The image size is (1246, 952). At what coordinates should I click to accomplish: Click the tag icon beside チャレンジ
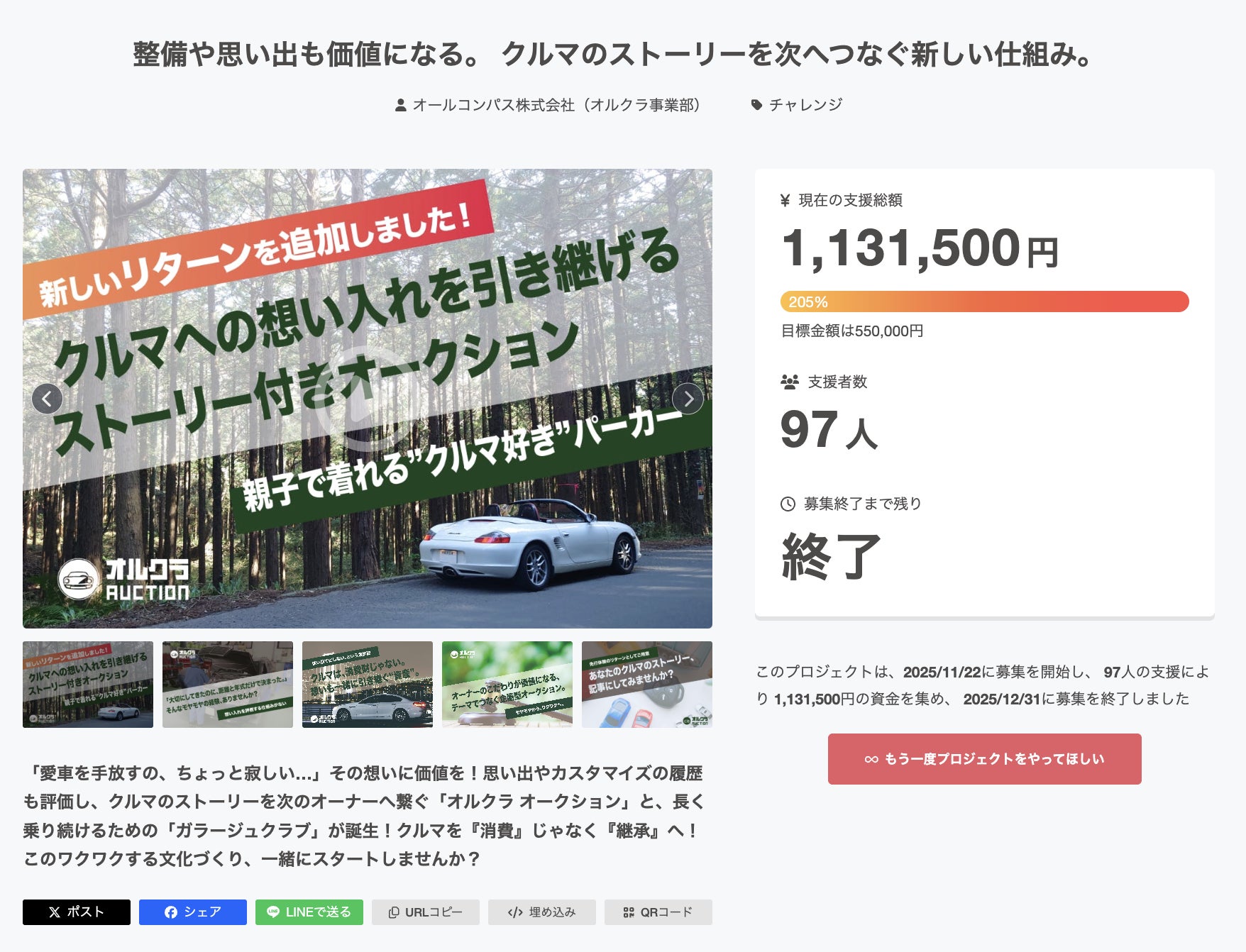756,105
